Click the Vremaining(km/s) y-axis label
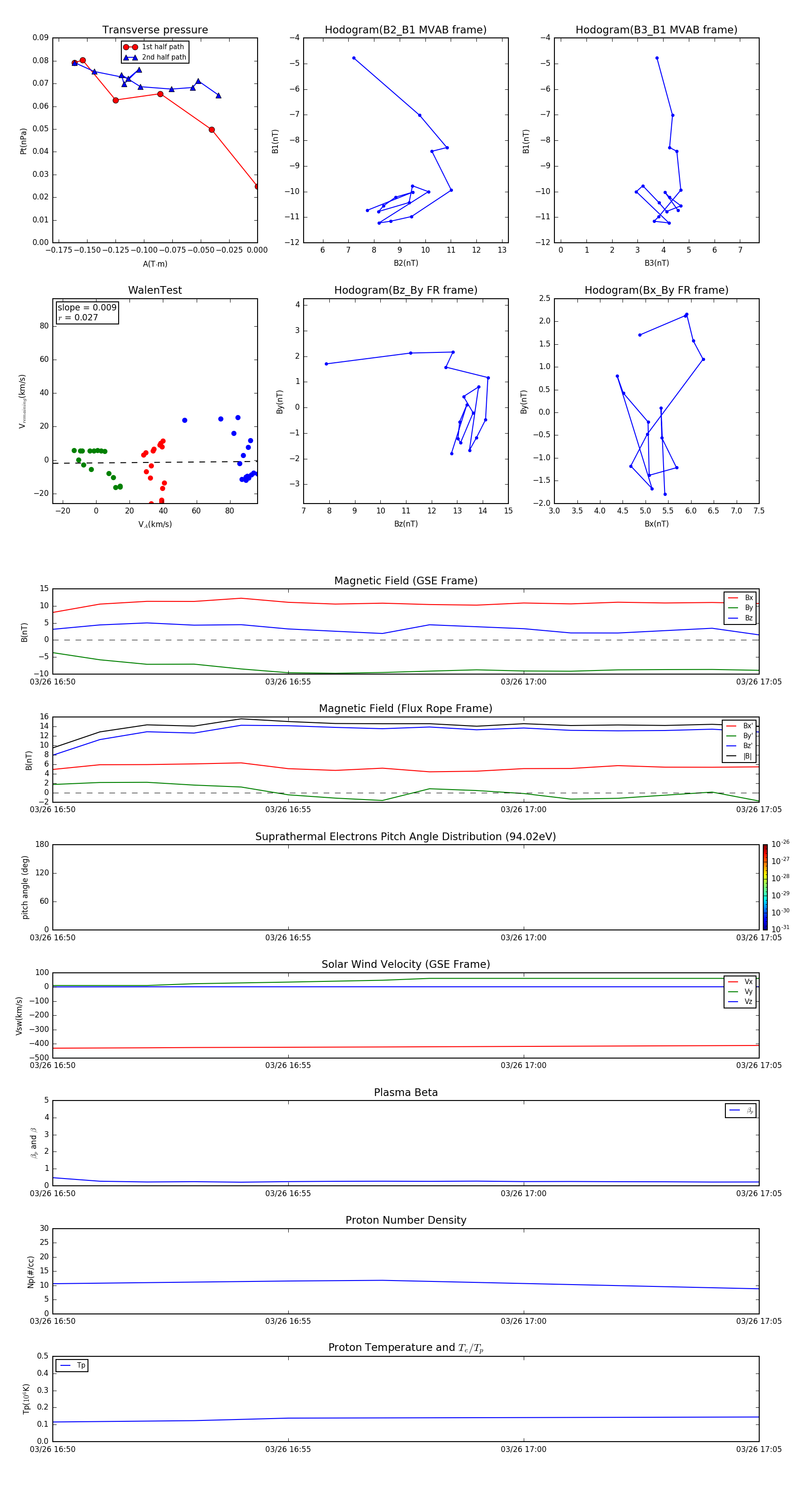The width and height of the screenshot is (812, 1489). coord(22,401)
